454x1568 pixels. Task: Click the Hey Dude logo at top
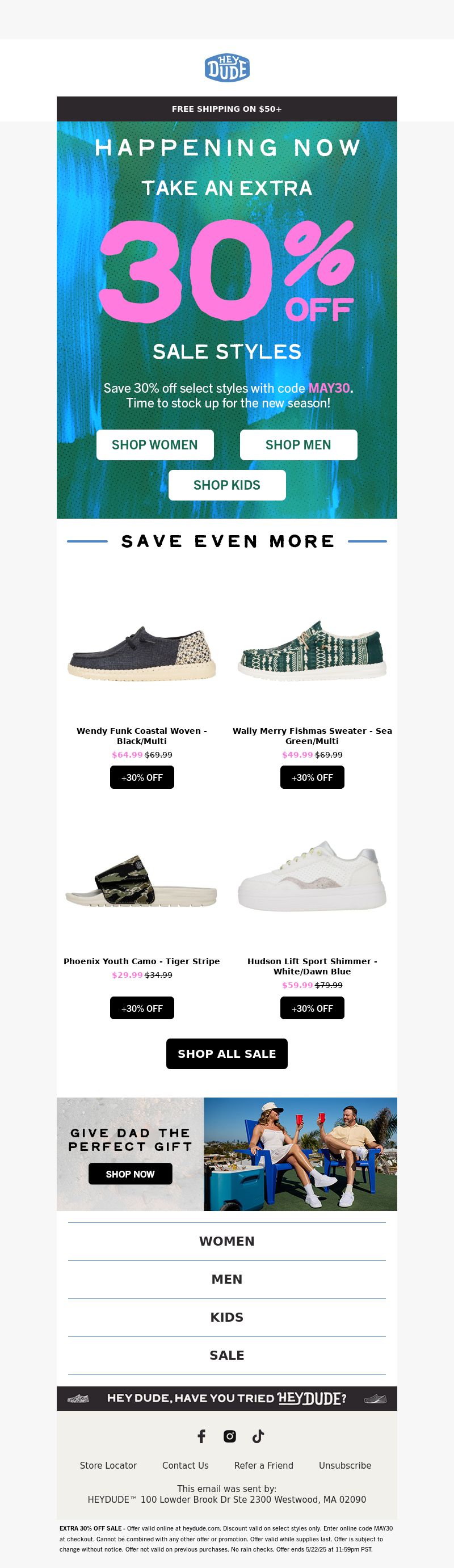pyautogui.click(x=227, y=68)
